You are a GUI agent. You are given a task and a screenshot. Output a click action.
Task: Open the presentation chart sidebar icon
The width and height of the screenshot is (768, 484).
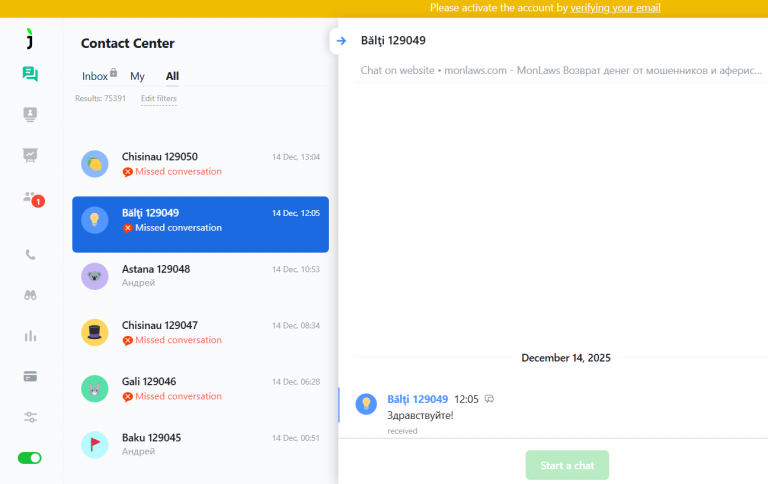tap(30, 155)
